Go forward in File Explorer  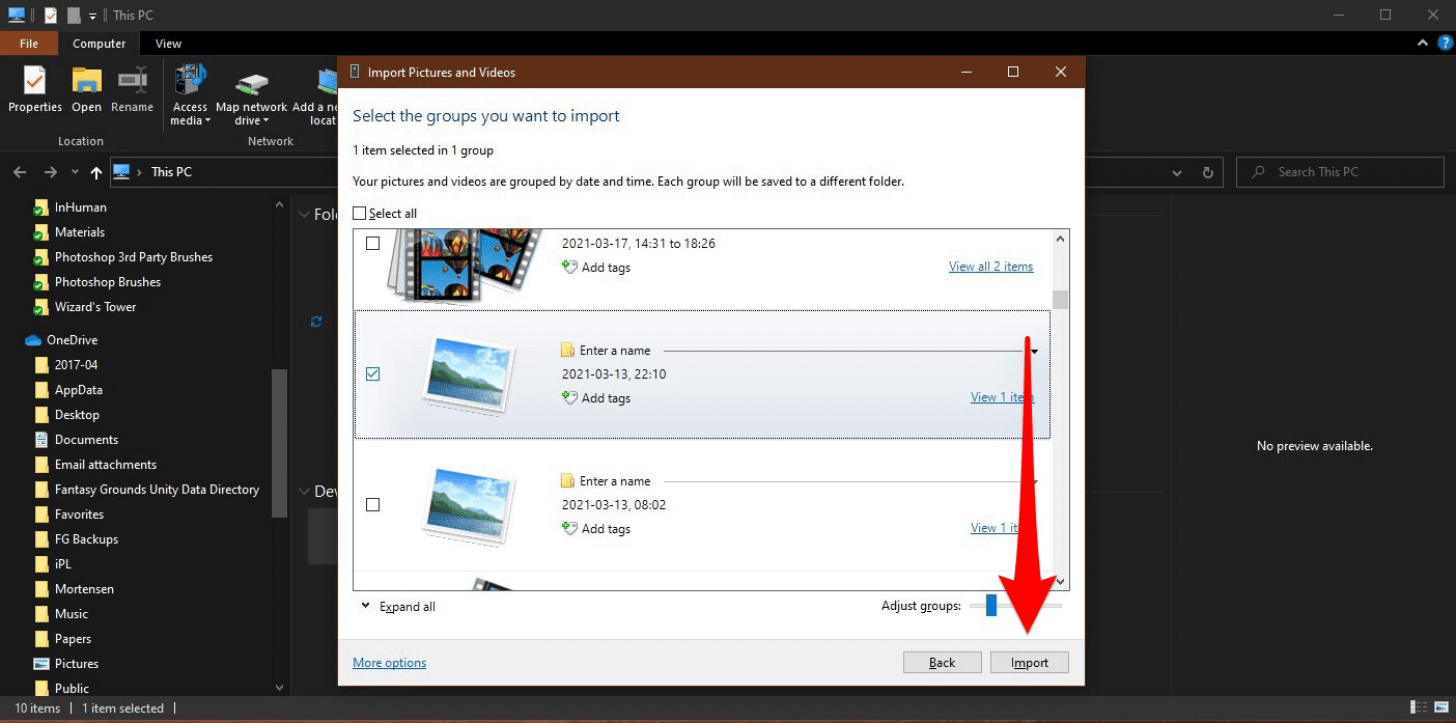(x=50, y=172)
